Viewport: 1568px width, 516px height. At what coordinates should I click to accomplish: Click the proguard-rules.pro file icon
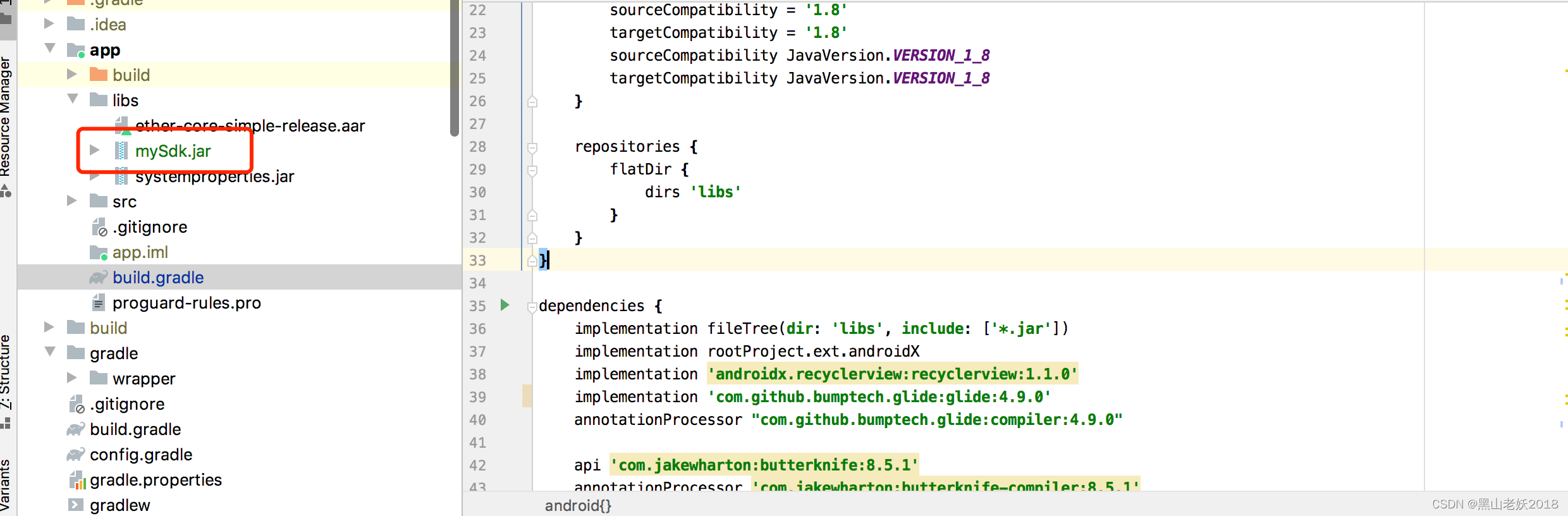99,303
